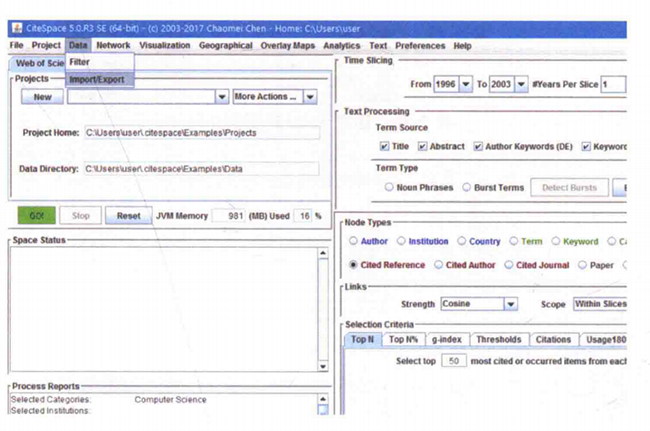Click the Reset button
The image size is (650, 431).
128,215
